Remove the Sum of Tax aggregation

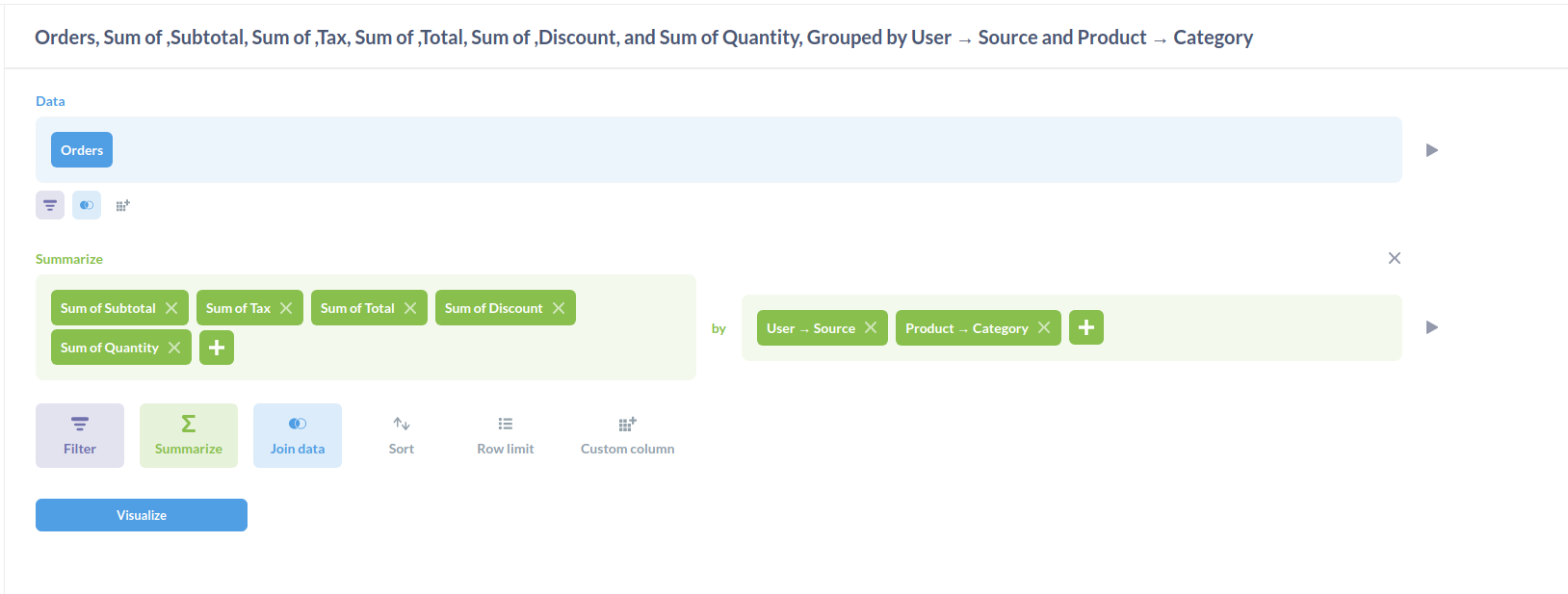[x=286, y=307]
